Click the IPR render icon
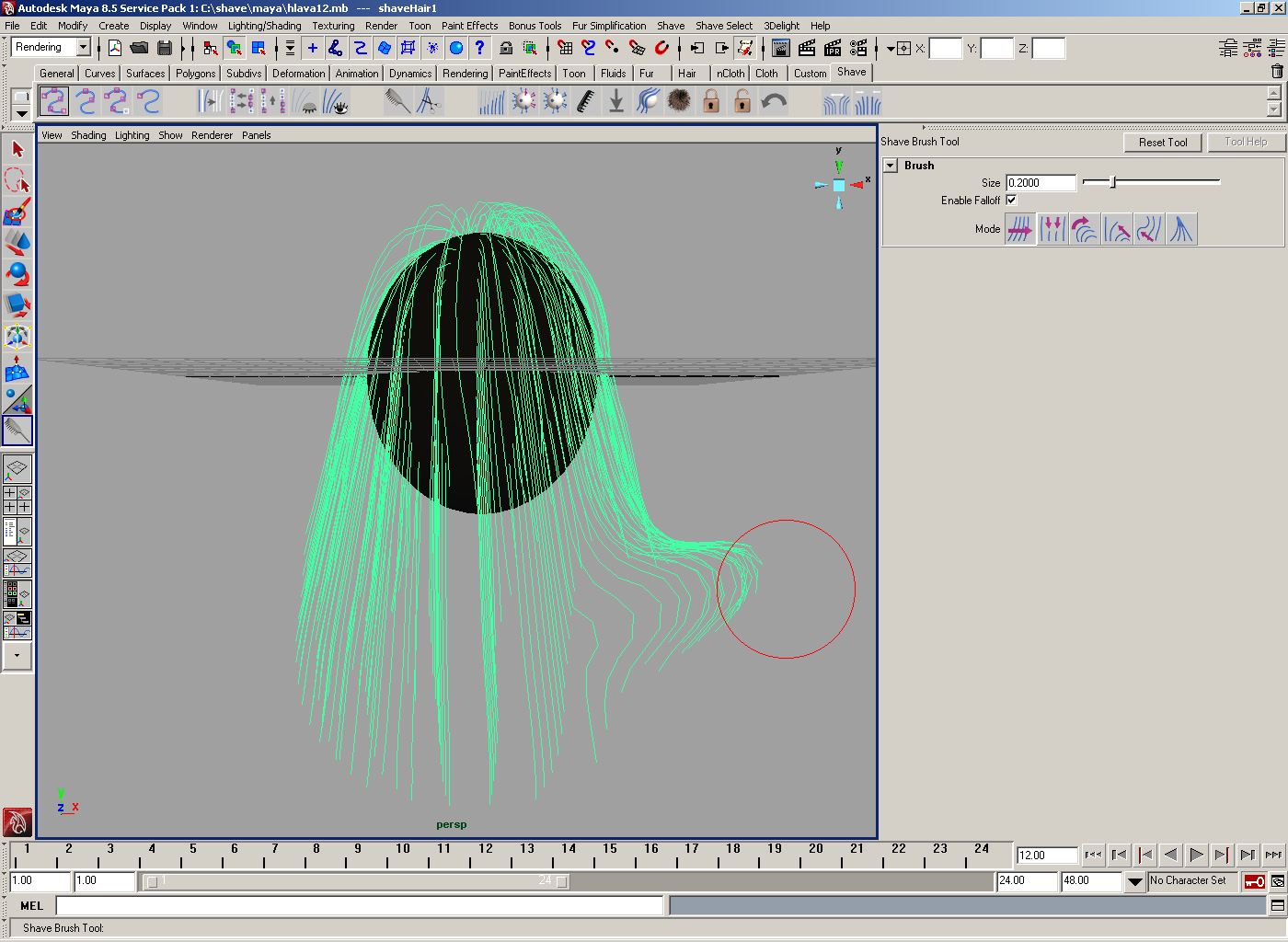The image size is (1288, 942). point(833,48)
